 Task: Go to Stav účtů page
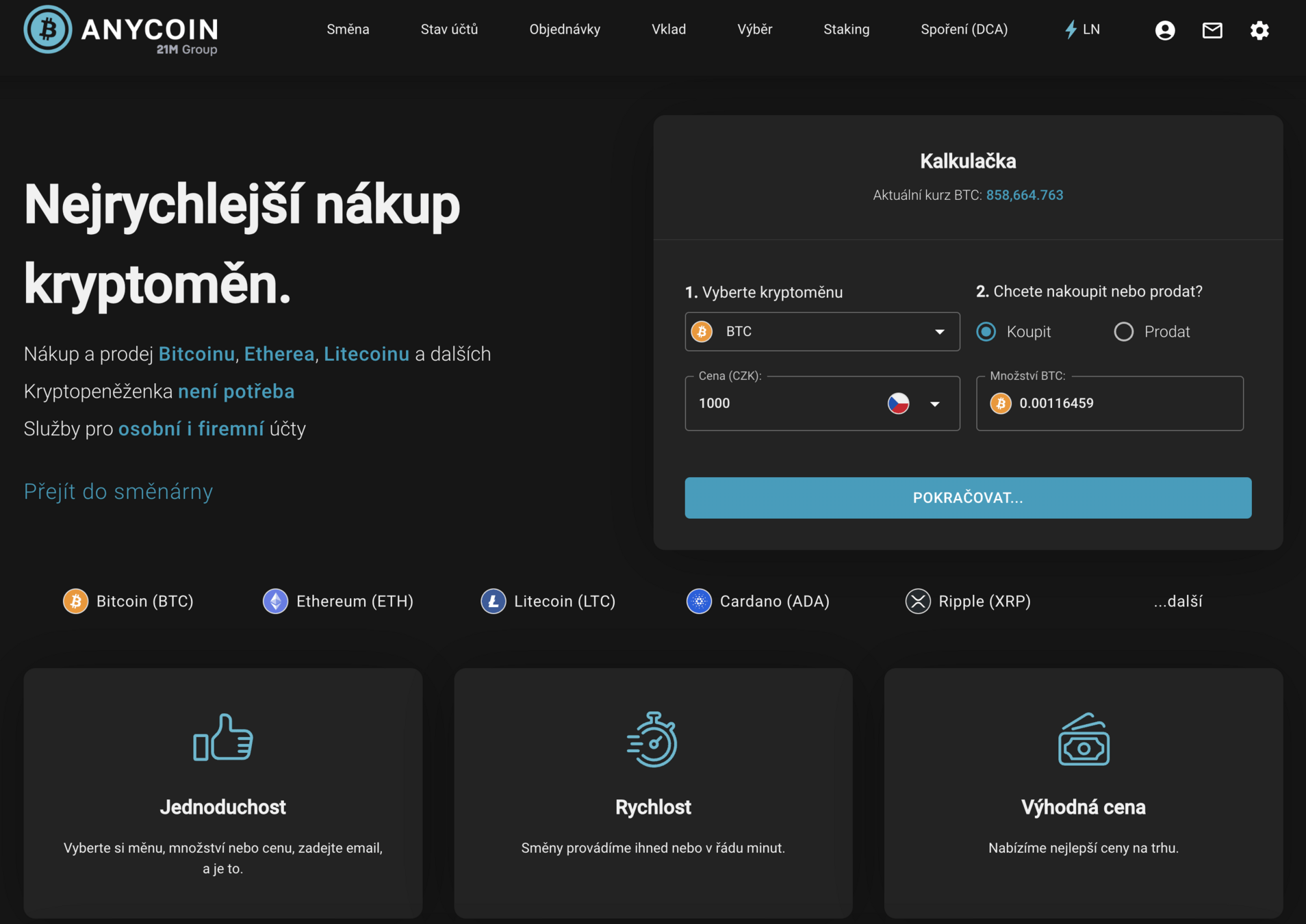click(449, 29)
